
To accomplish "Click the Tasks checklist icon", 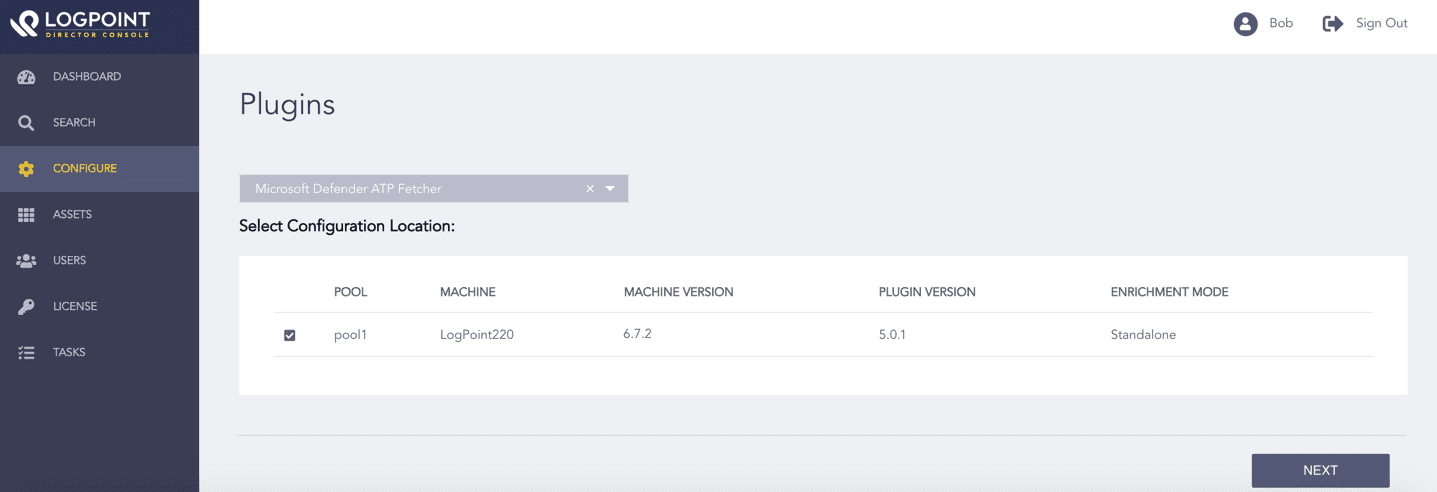I will (27, 353).
